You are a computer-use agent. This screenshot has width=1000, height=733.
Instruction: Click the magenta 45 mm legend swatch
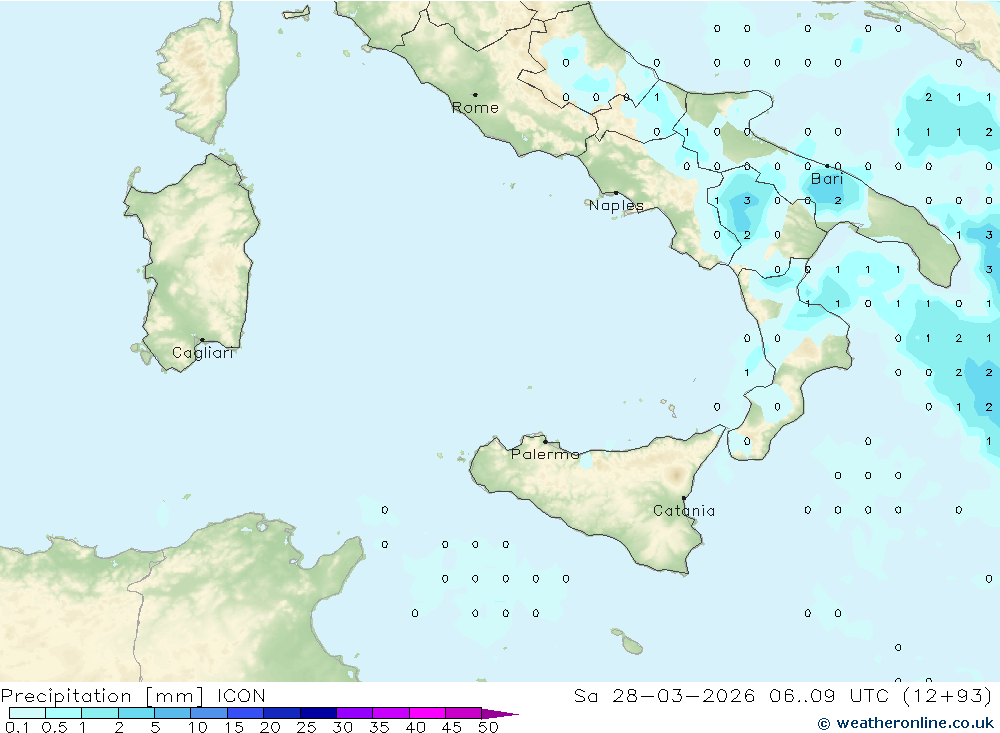click(463, 713)
